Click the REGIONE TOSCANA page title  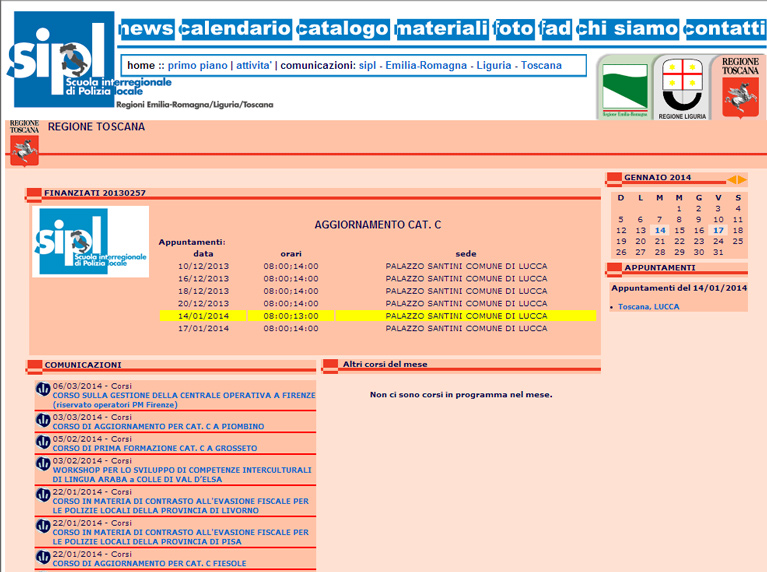(x=96, y=127)
